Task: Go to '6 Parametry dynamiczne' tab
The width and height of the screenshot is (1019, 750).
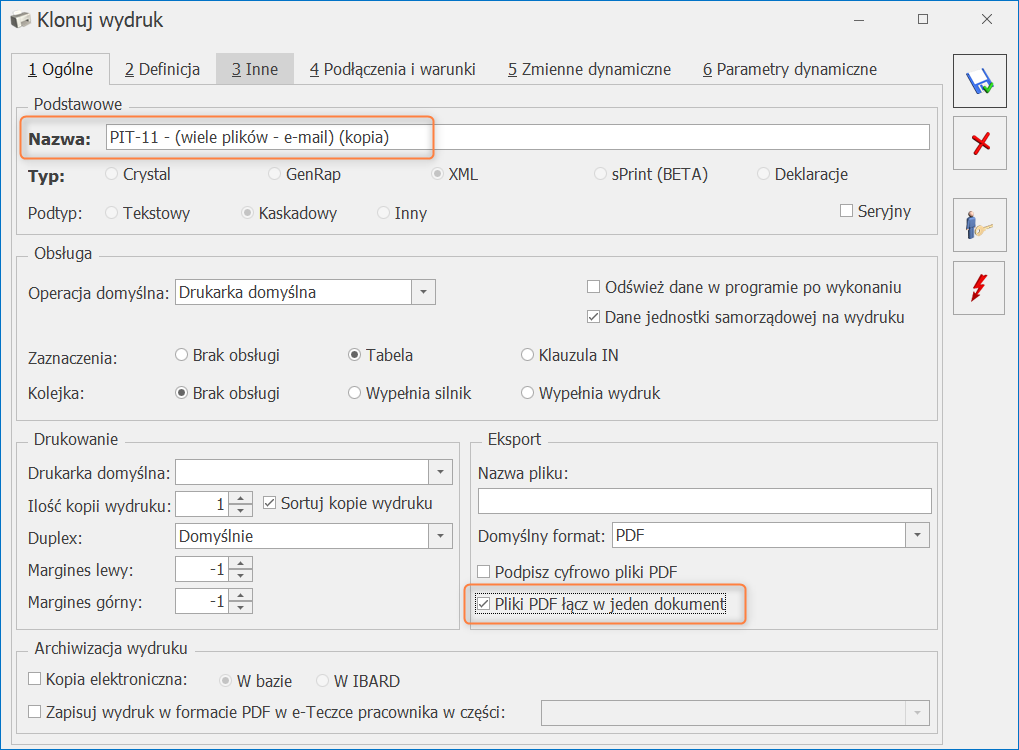Action: point(789,69)
